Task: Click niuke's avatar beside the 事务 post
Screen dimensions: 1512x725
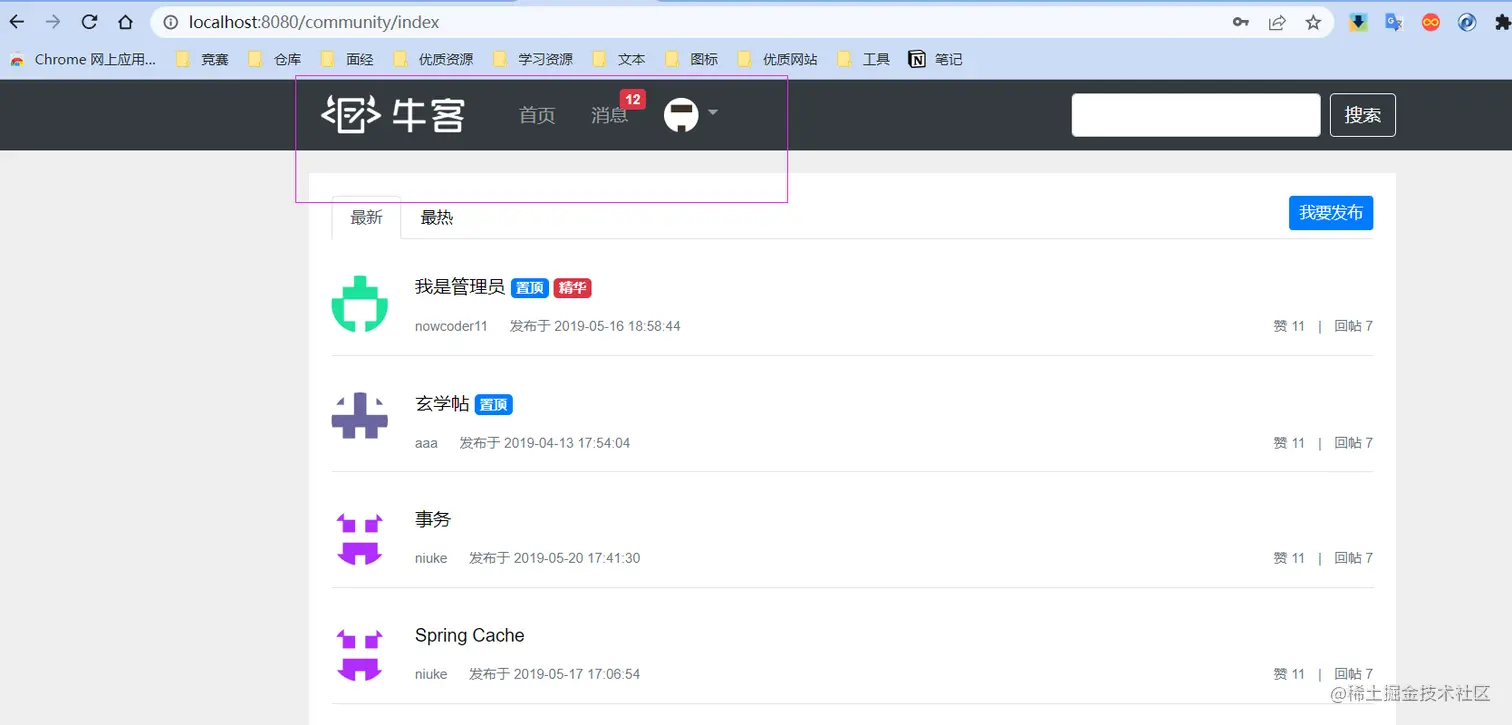Action: [359, 538]
